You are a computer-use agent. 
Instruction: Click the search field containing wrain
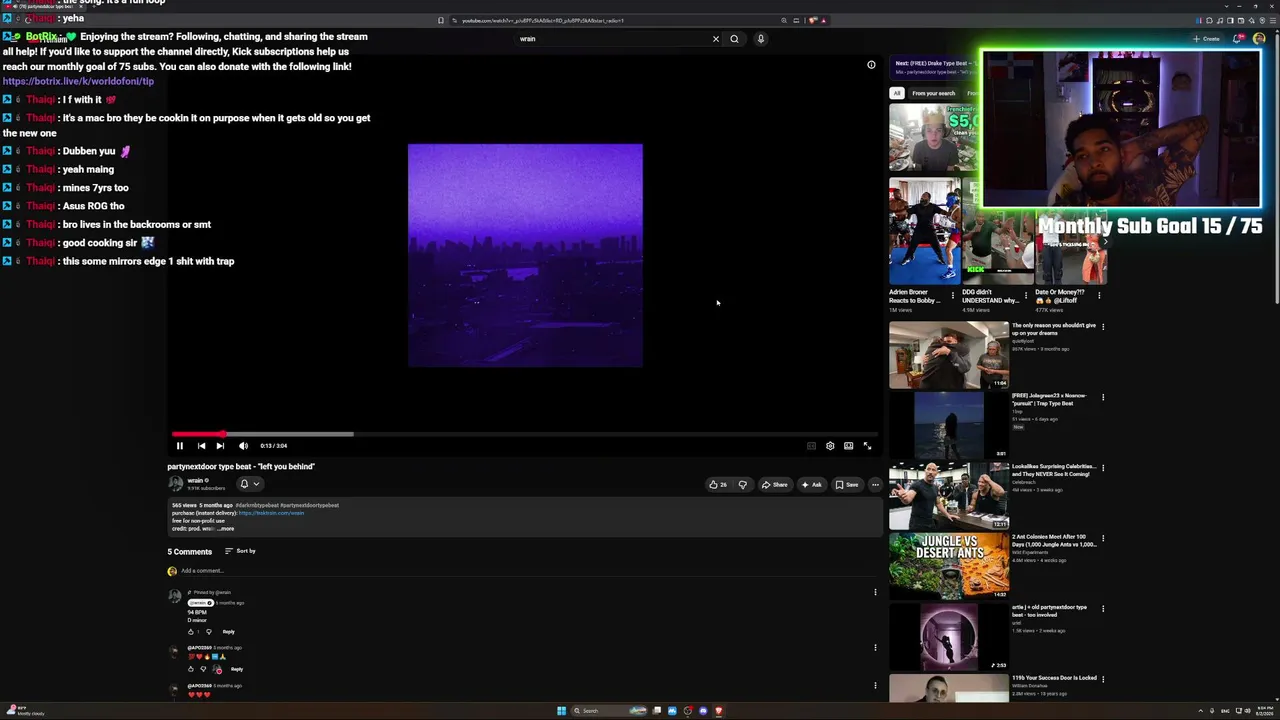pos(612,39)
